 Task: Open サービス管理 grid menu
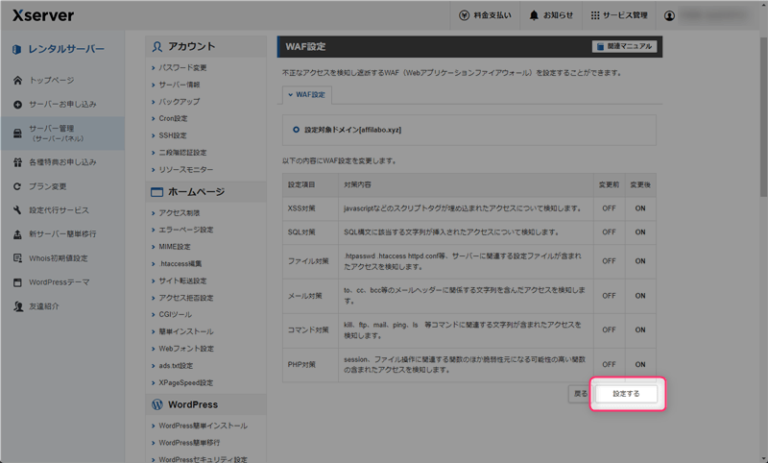(x=595, y=16)
